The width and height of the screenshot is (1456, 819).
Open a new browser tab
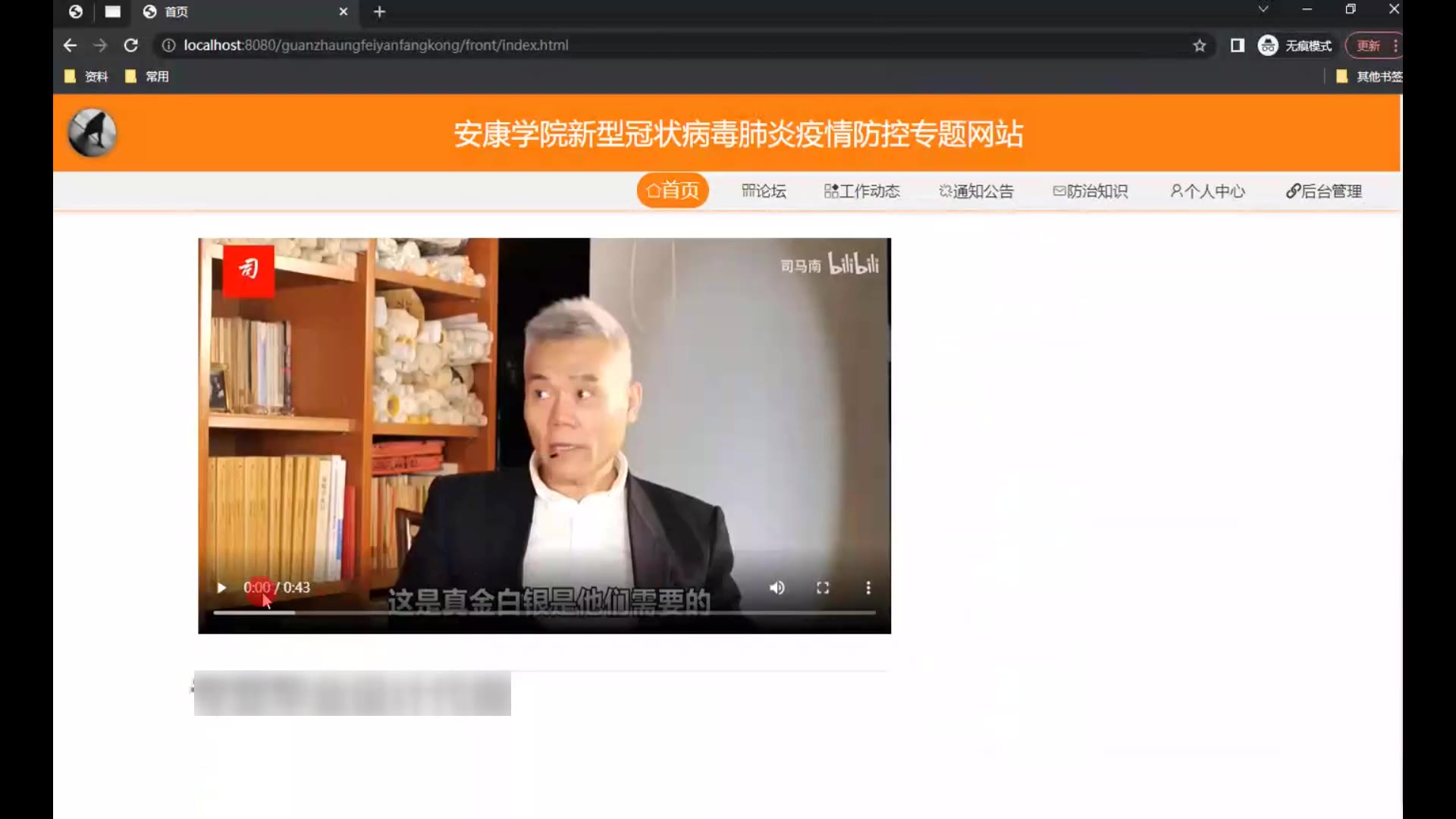tap(380, 11)
